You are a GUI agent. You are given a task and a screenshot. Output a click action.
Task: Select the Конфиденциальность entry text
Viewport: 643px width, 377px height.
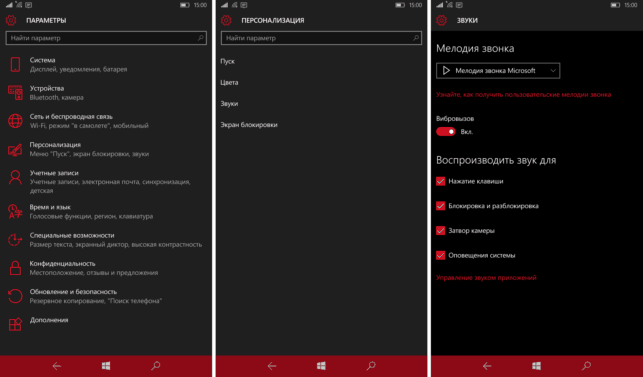(62, 263)
